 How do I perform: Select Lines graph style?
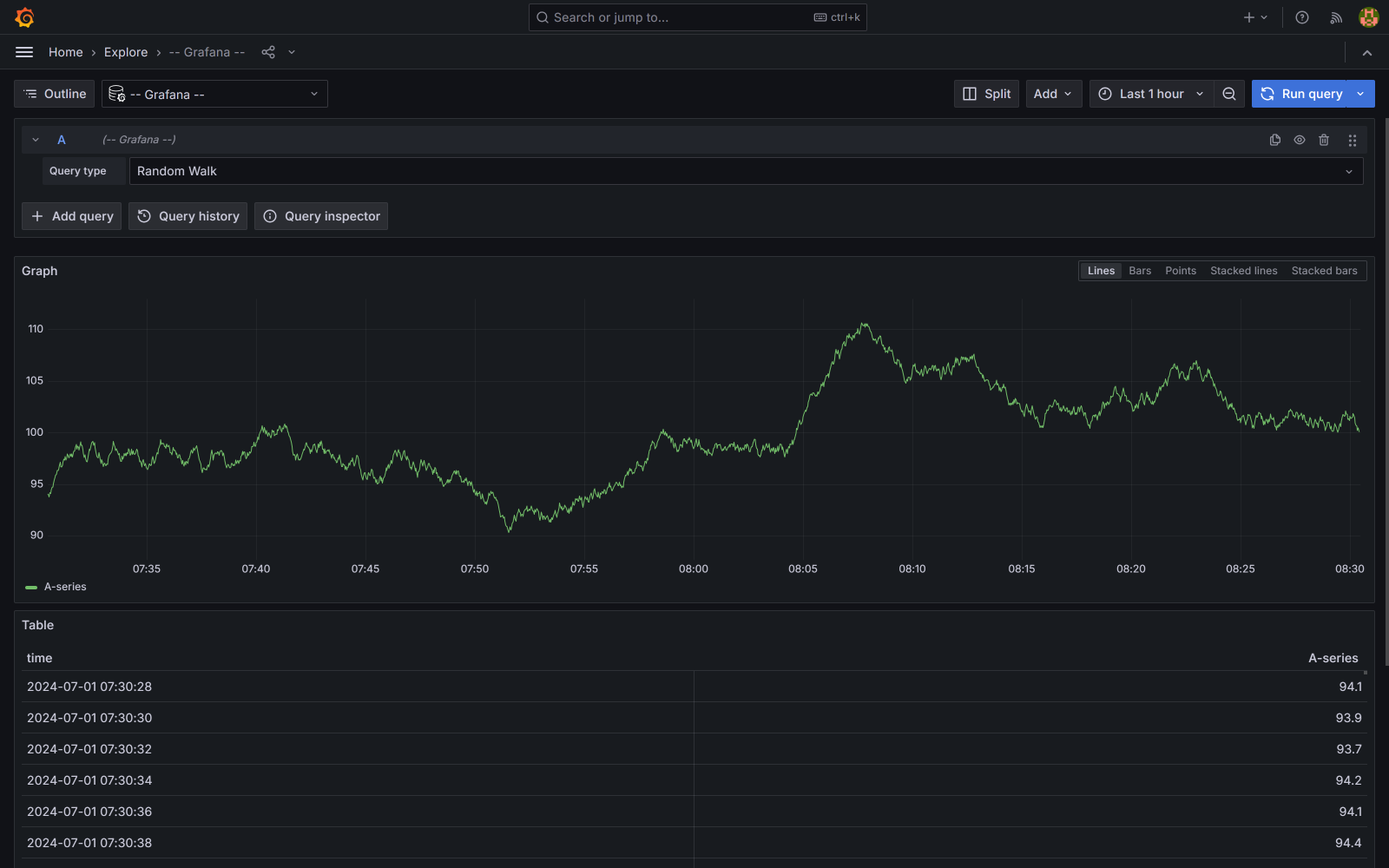coord(1101,271)
